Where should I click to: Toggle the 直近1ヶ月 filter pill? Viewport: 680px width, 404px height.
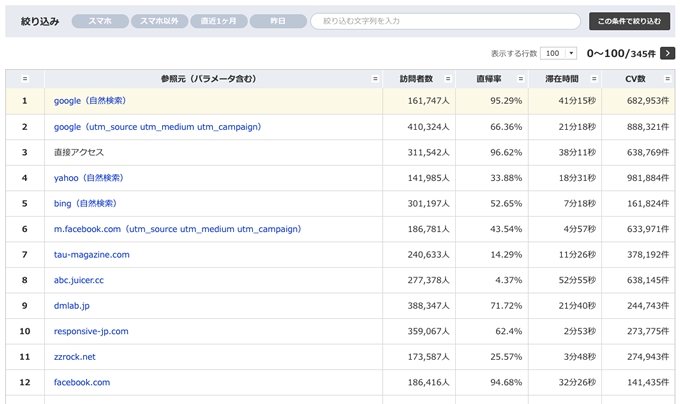coord(219,21)
